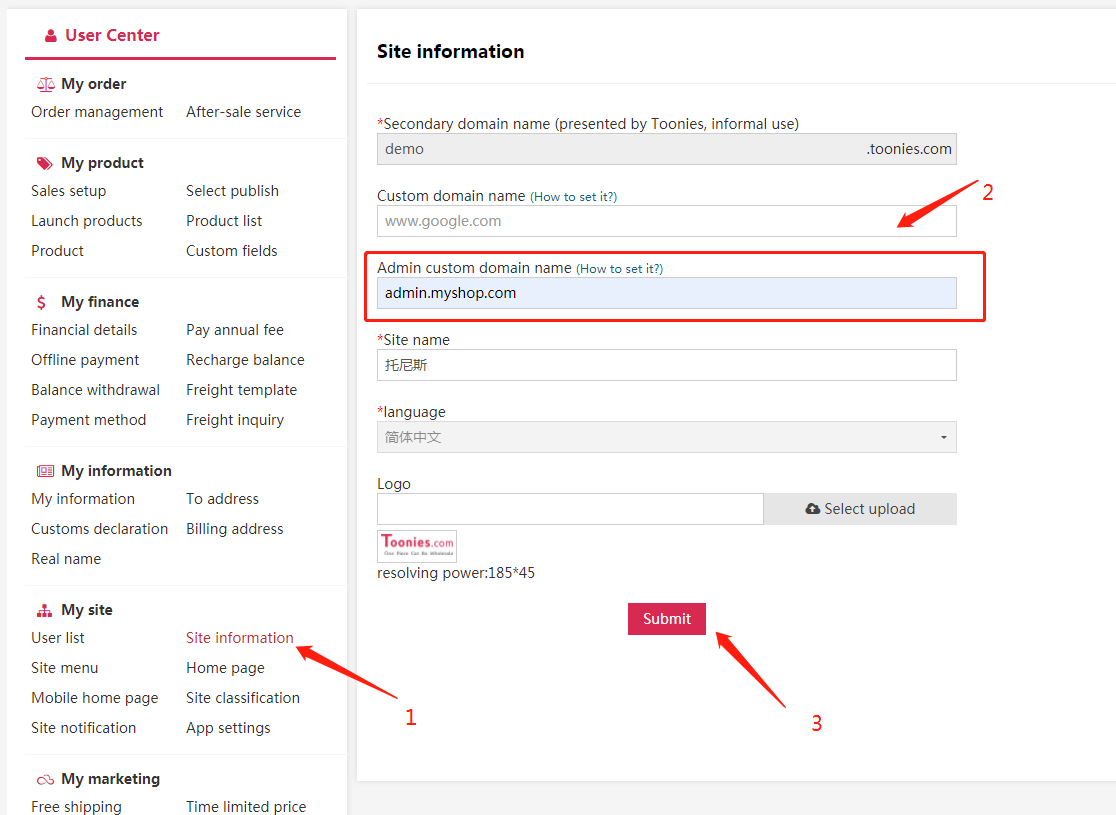Click the Toonies logo thumbnail
Screen dimensions: 1116x815
(417, 546)
